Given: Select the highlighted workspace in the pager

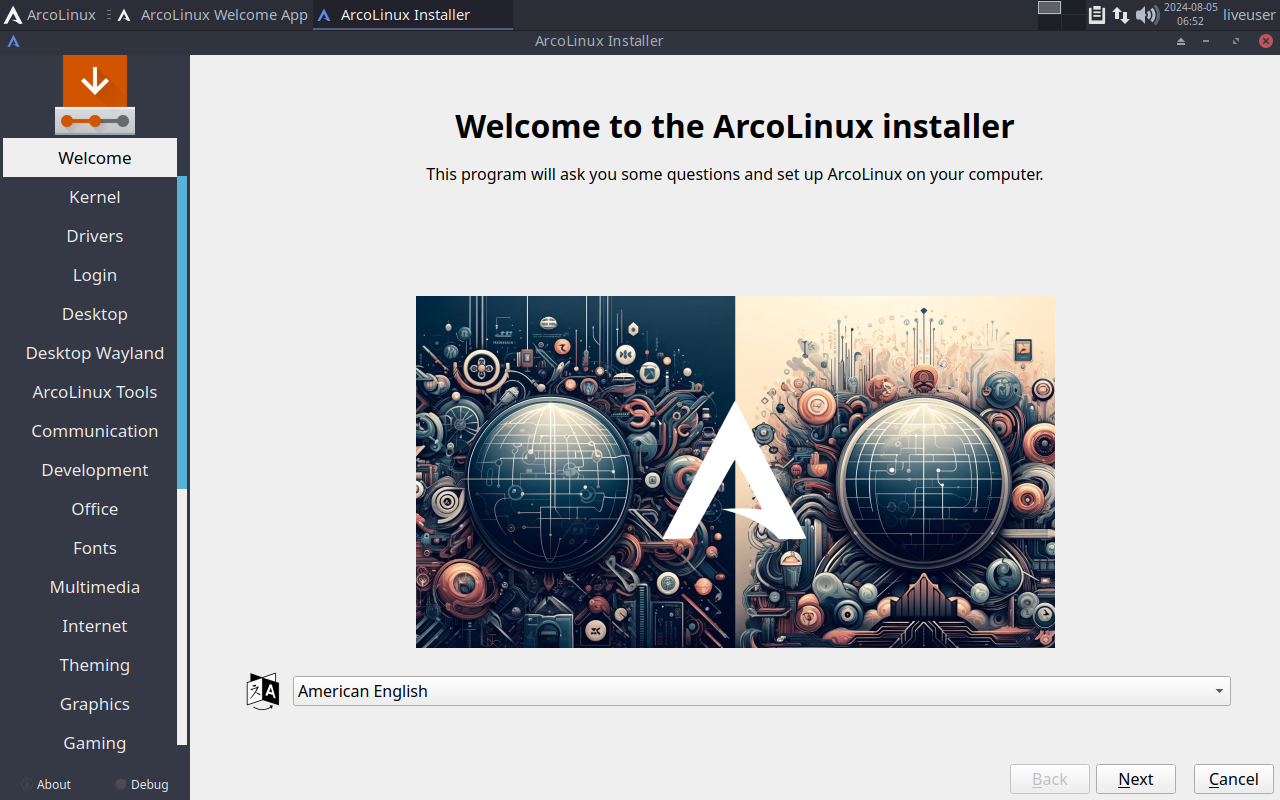Looking at the screenshot, I should pos(1049,8).
